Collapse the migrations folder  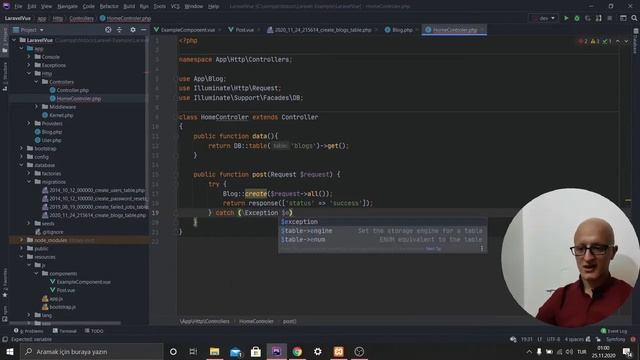coord(29,182)
